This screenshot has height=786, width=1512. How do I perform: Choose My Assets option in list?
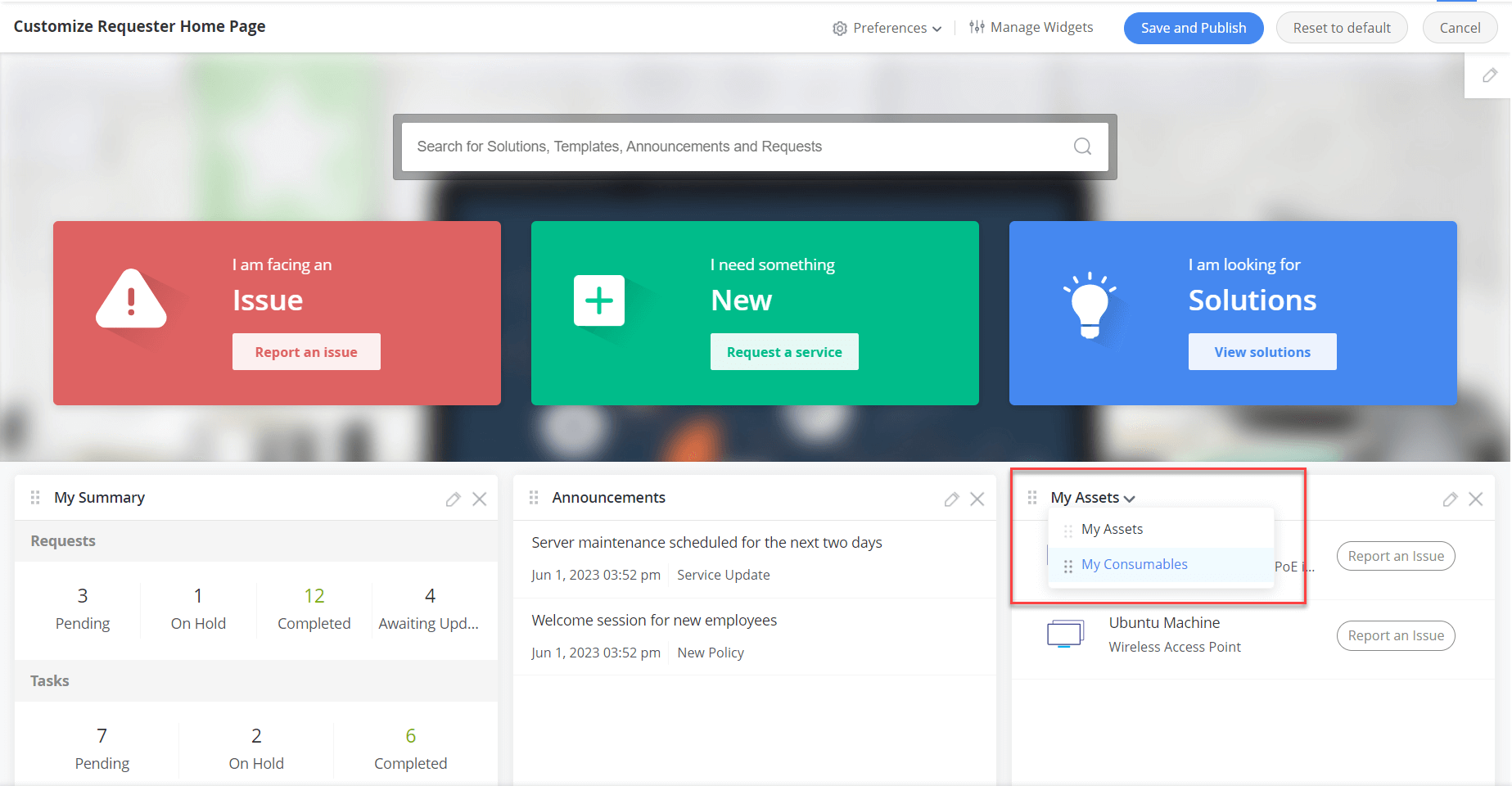coord(1112,530)
